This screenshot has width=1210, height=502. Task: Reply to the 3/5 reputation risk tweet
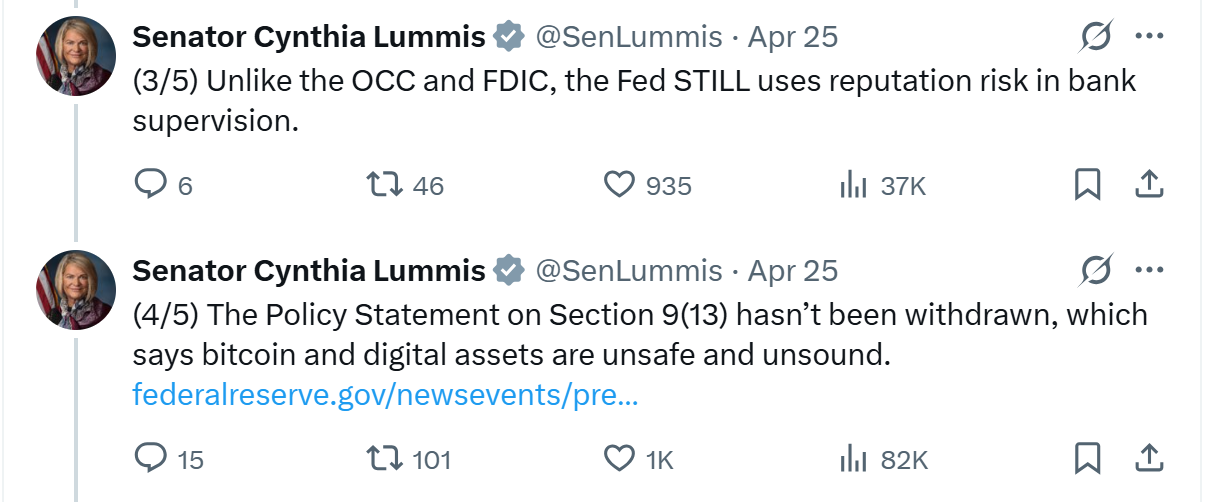click(149, 185)
